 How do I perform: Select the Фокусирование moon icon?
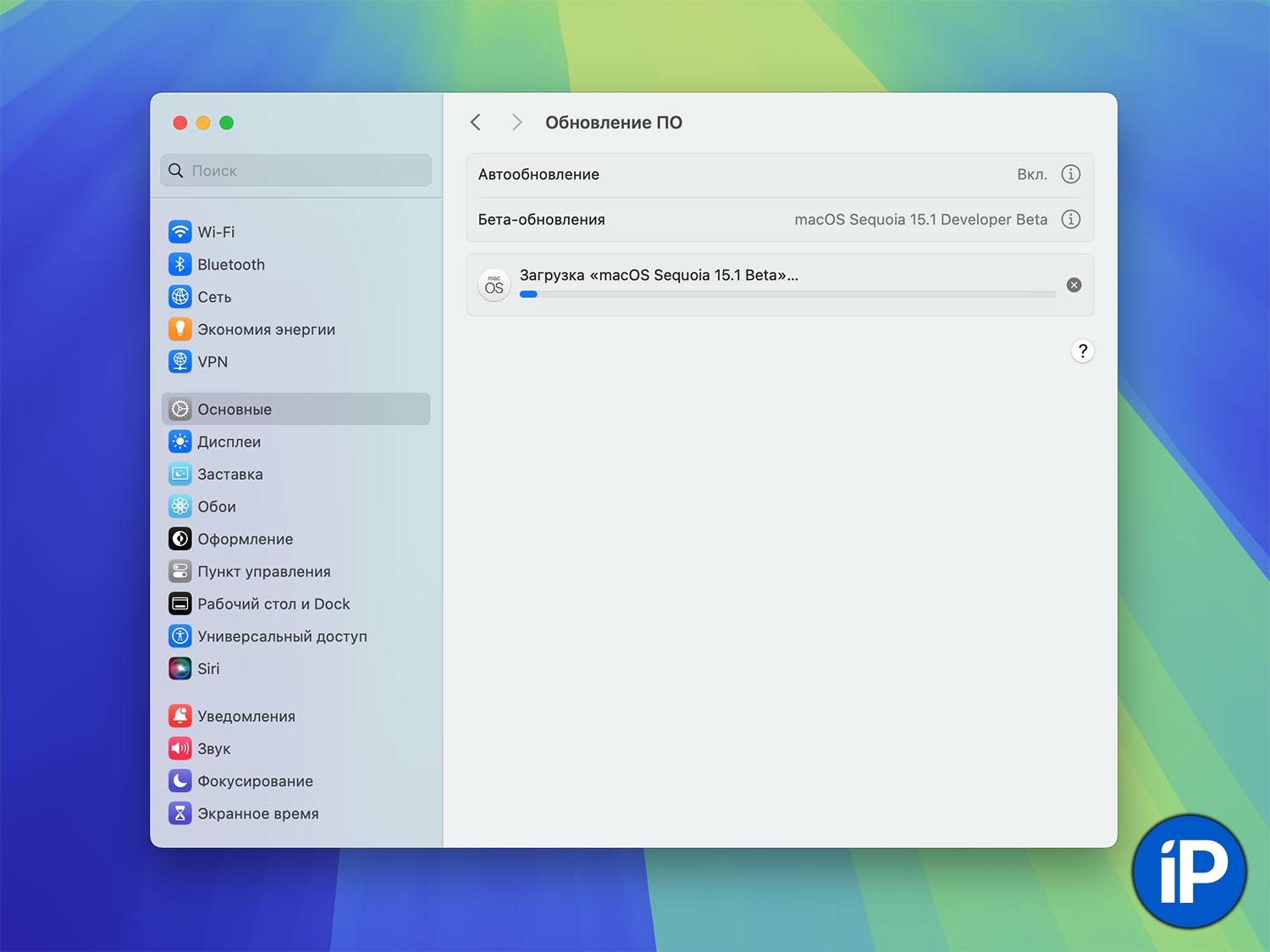pyautogui.click(x=179, y=781)
